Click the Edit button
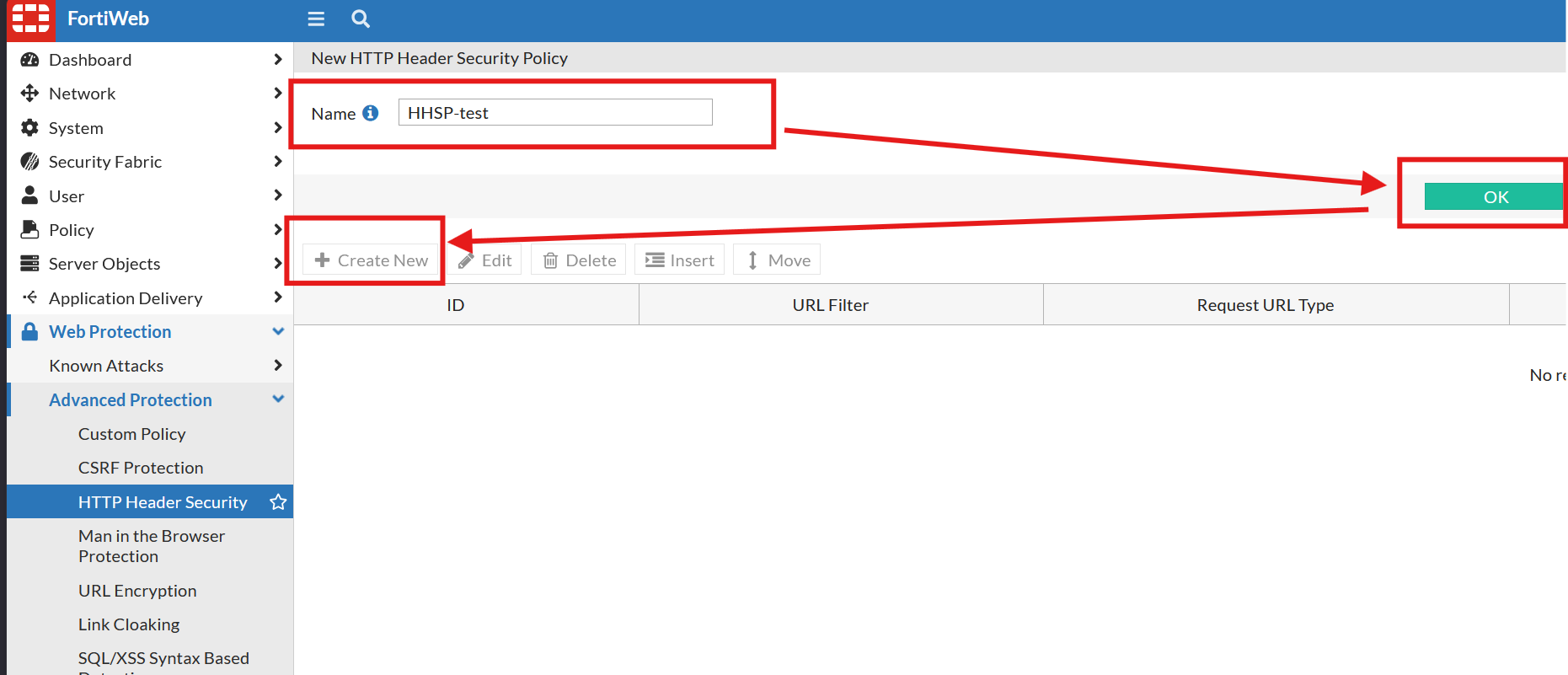 tap(484, 260)
